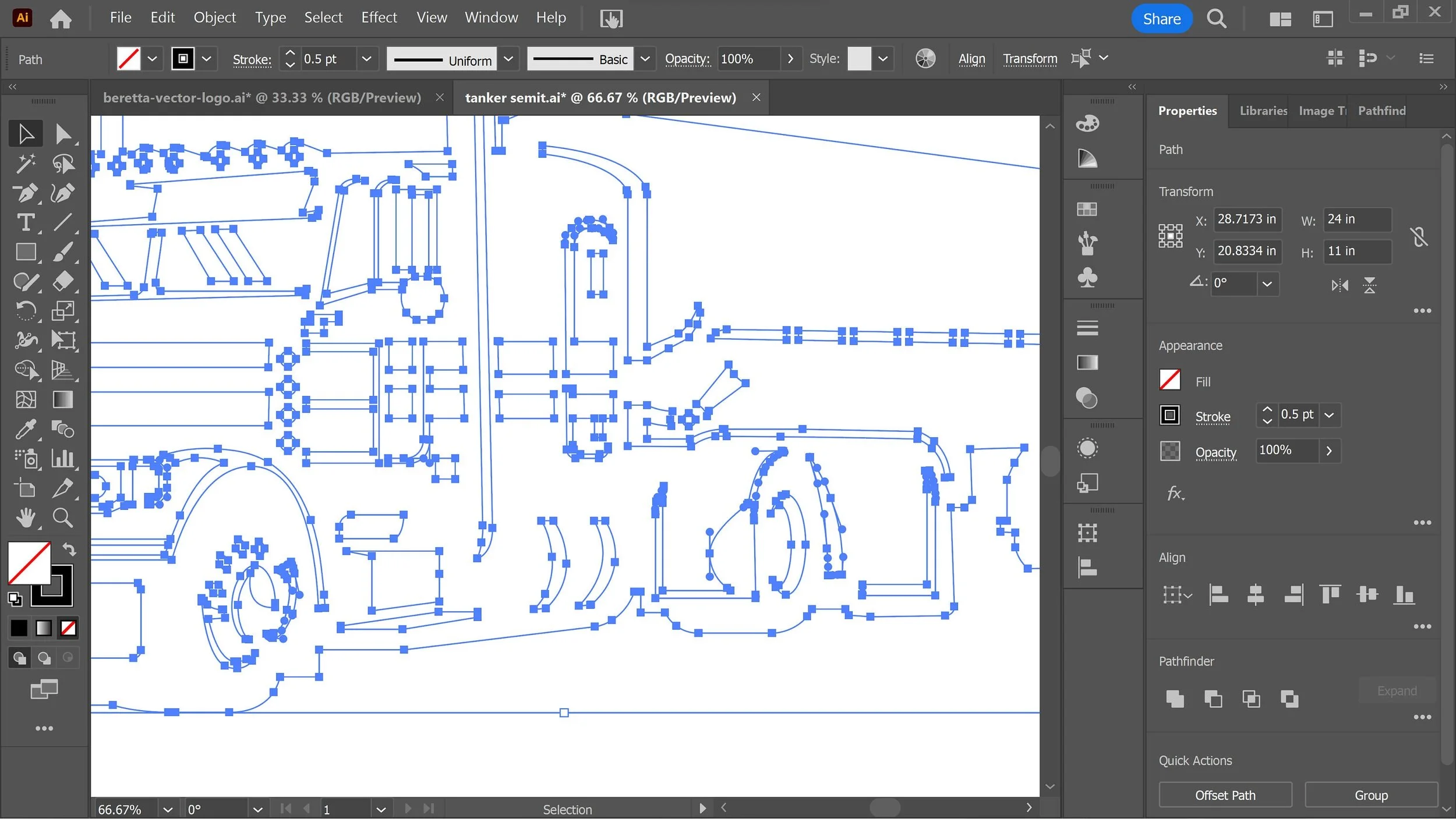Viewport: 1456px width, 819px height.
Task: Click the Stroke label in Appearance
Action: 1213,417
